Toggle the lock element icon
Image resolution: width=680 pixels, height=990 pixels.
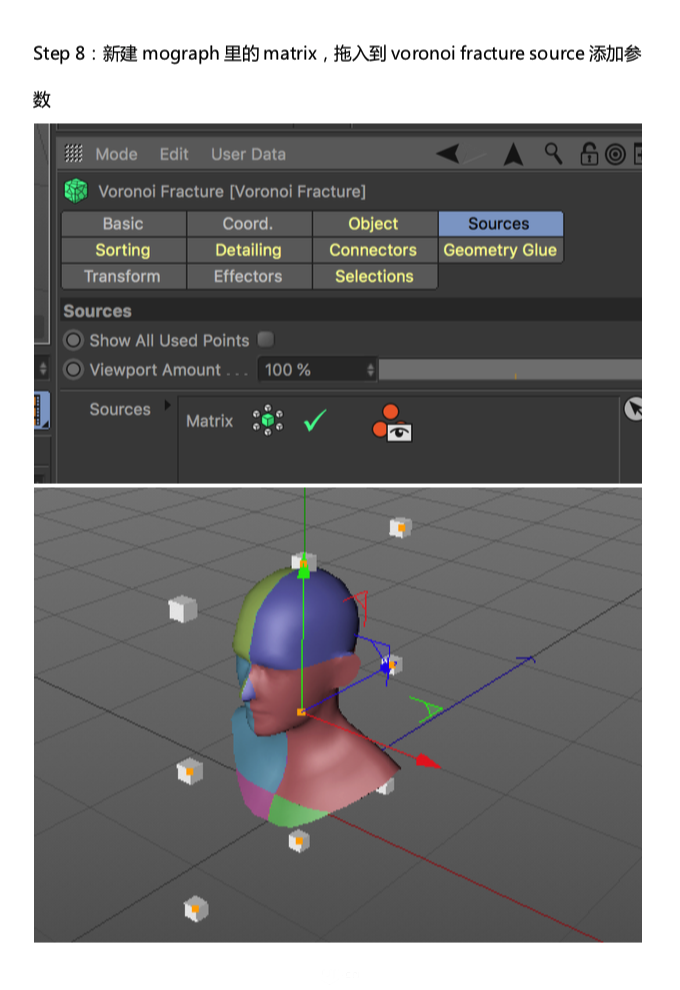pos(588,153)
